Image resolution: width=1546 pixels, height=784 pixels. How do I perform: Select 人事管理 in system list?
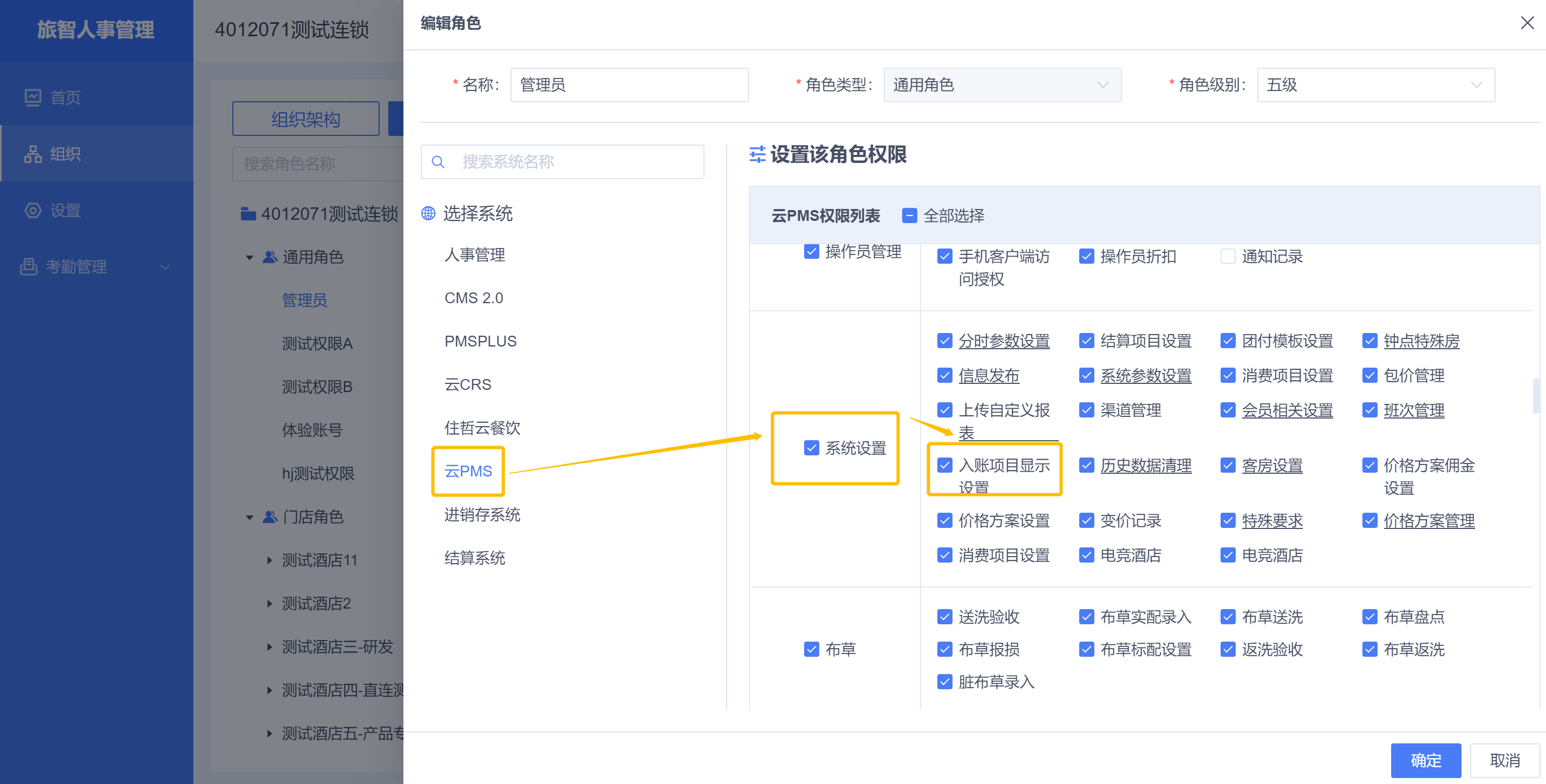(475, 254)
